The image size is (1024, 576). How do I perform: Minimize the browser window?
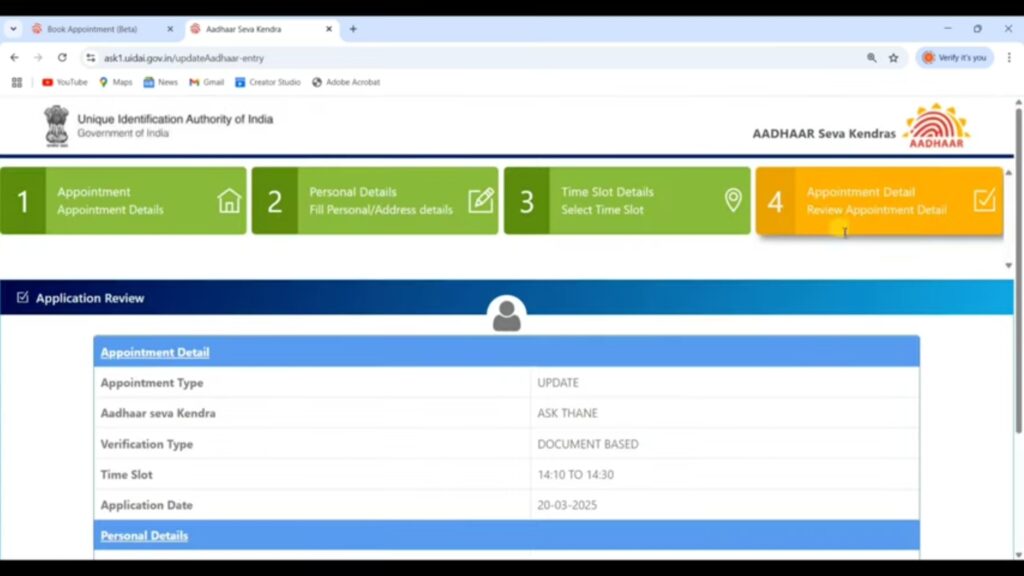click(948, 29)
